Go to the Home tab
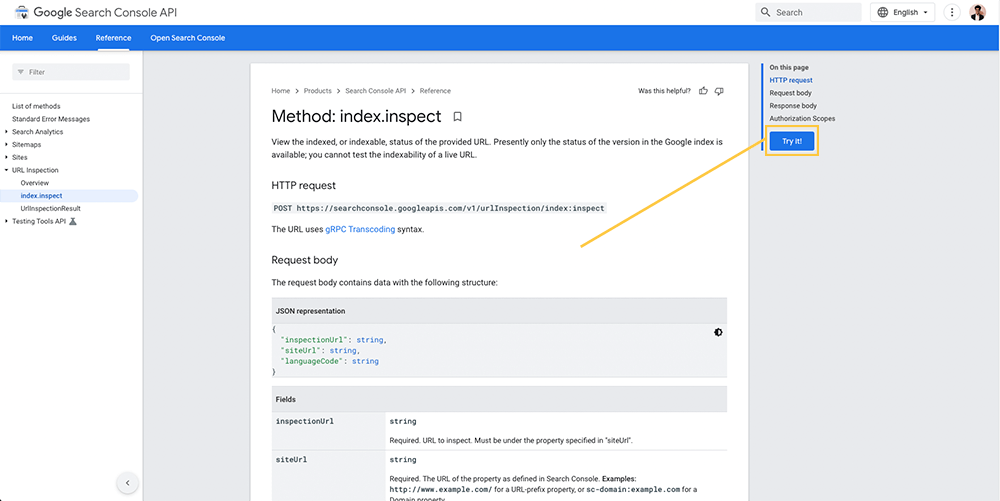This screenshot has width=1000, height=501. 22,38
